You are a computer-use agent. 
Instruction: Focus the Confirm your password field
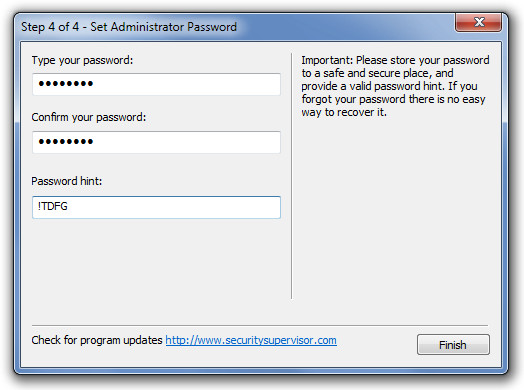tap(156, 142)
